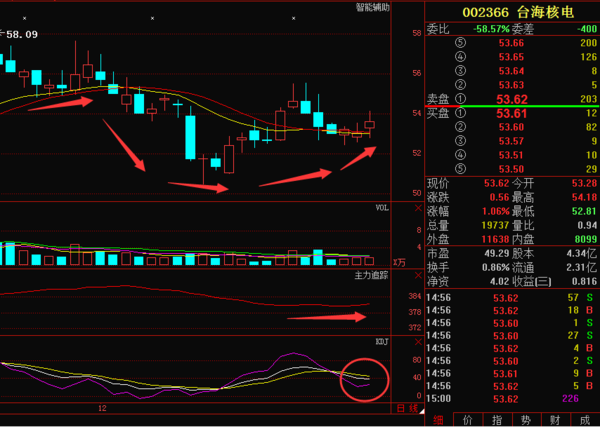The image size is (600, 427).
Task: Click the 总量 value 19737
Action: (496, 225)
